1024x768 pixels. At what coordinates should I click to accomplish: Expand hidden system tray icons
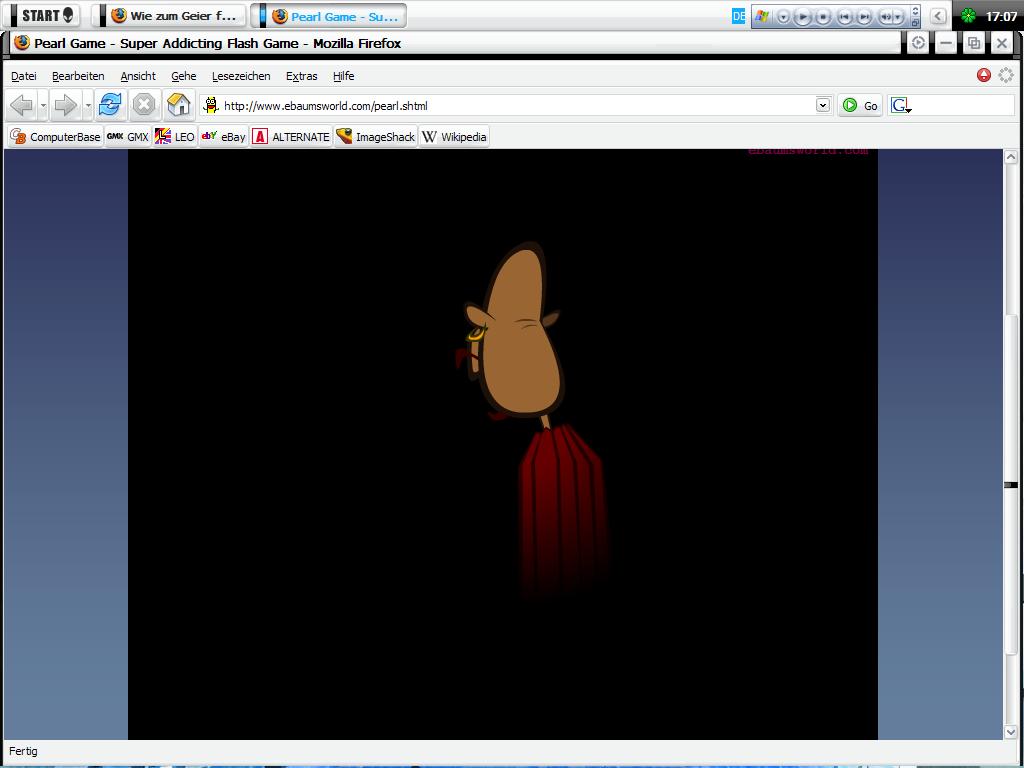tap(938, 16)
